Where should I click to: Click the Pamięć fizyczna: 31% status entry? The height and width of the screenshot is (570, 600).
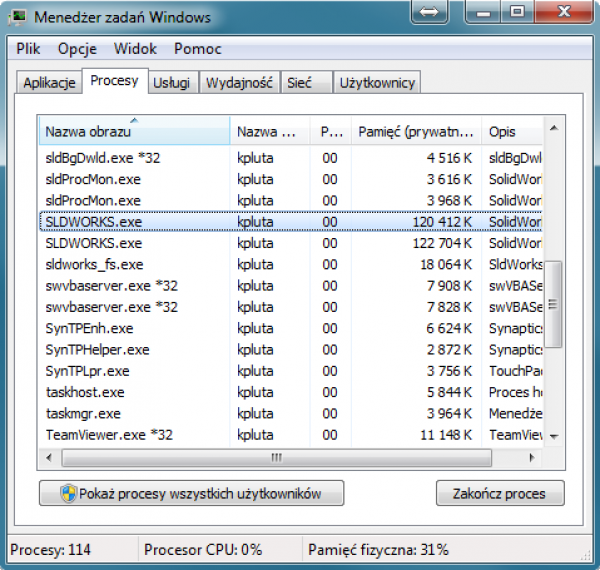point(378,550)
